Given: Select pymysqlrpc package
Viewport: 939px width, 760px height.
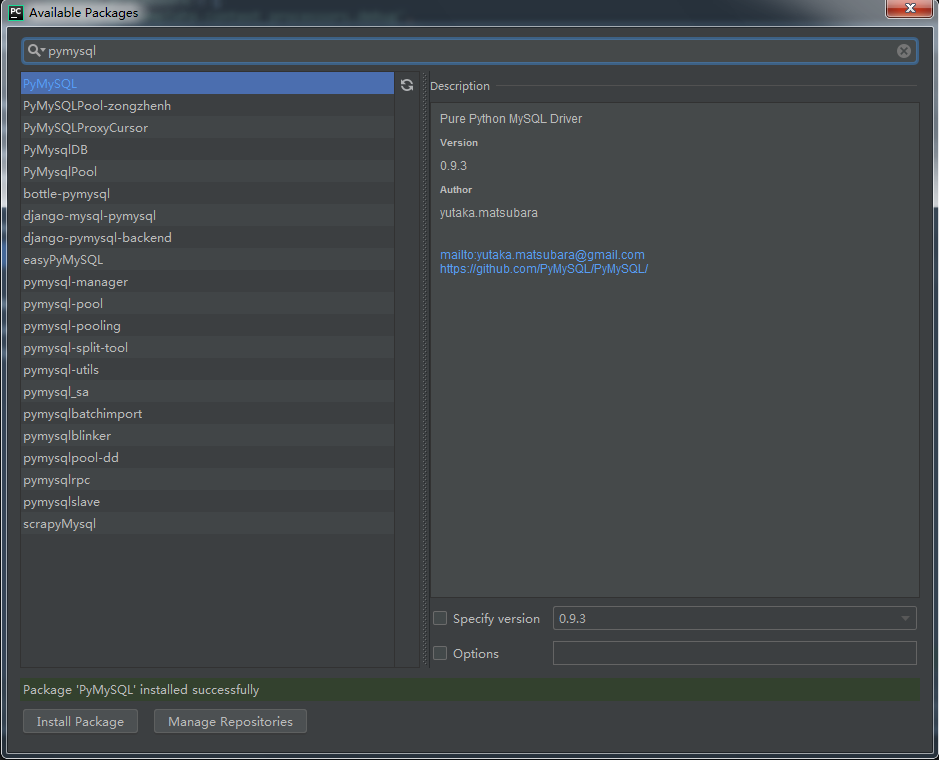Looking at the screenshot, I should tap(207, 480).
